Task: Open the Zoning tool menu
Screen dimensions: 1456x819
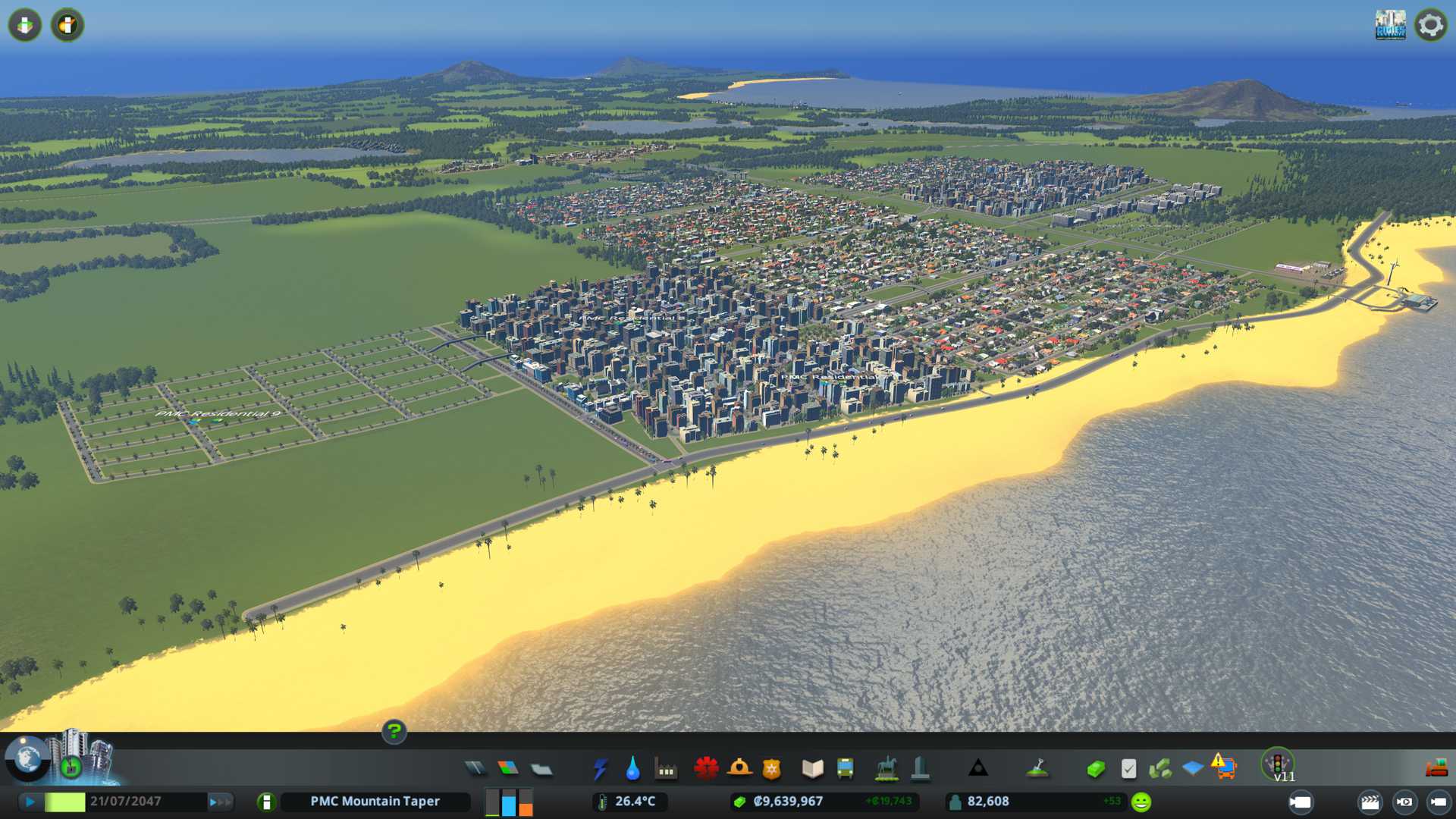Action: click(x=508, y=769)
